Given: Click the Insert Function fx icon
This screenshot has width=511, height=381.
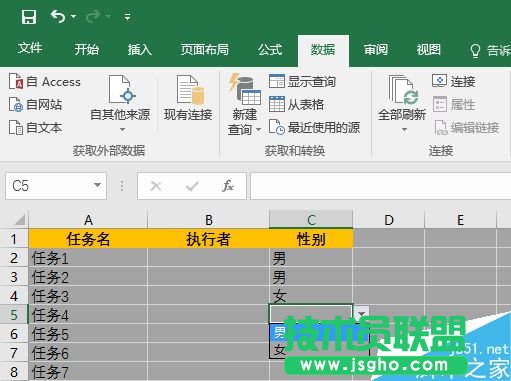Looking at the screenshot, I should click(x=228, y=186).
